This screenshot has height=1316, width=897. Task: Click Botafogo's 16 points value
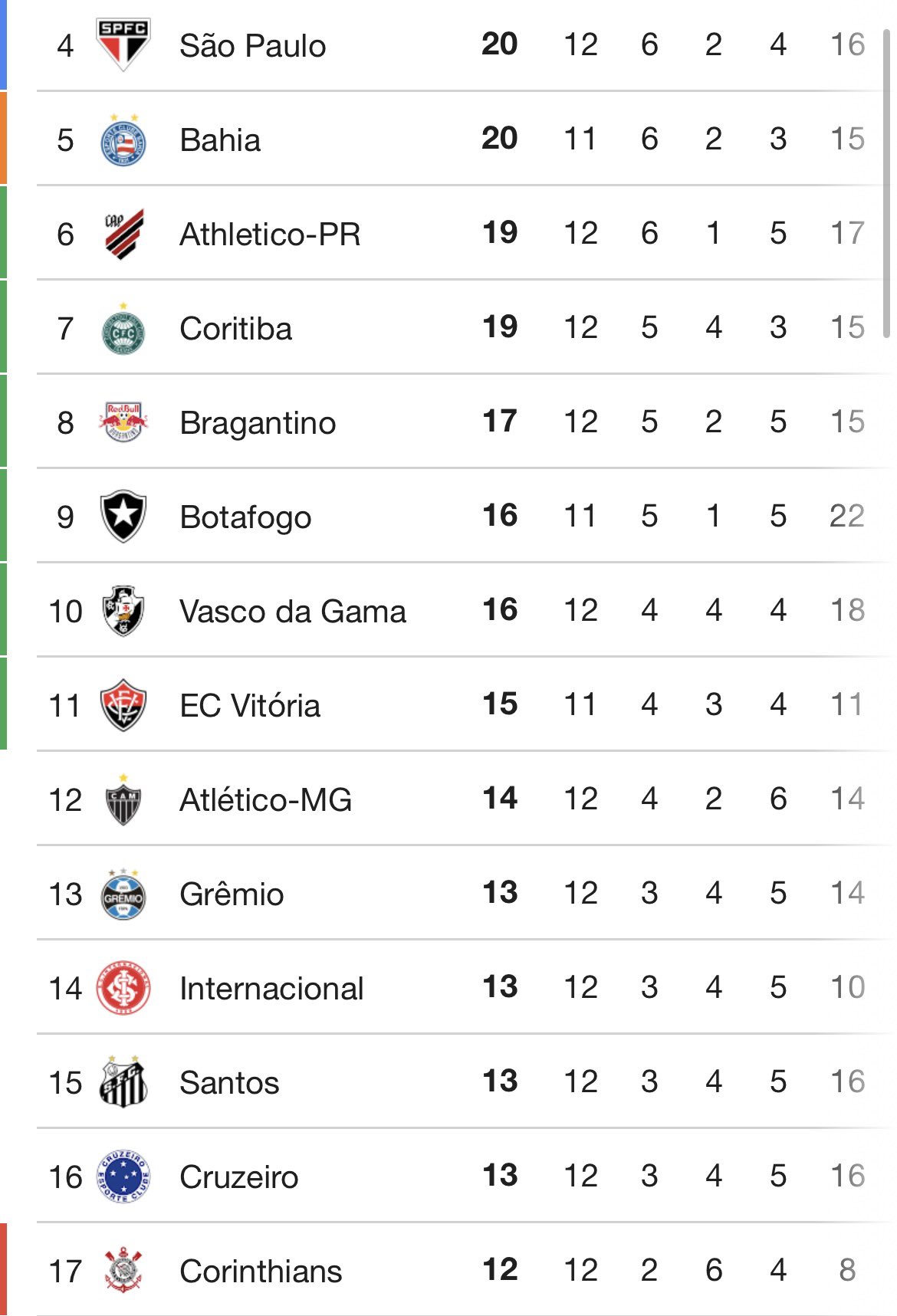500,516
